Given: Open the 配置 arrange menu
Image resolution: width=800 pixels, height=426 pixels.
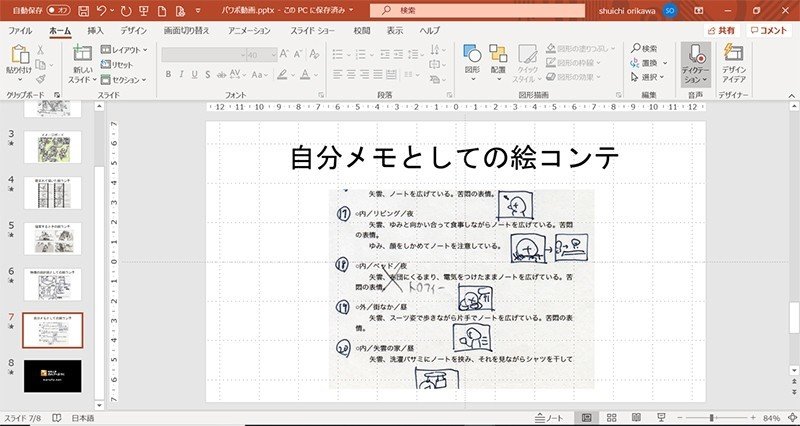Looking at the screenshot, I should click(498, 63).
